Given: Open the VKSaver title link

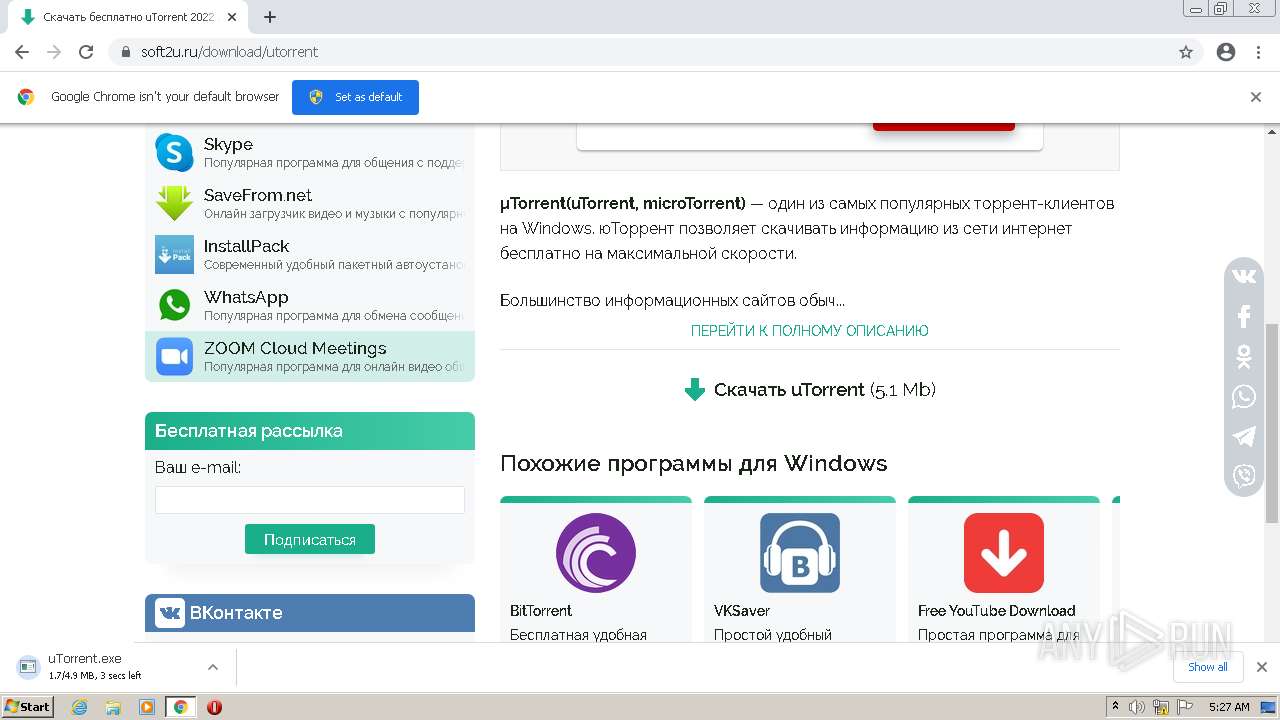Looking at the screenshot, I should pyautogui.click(x=742, y=611).
